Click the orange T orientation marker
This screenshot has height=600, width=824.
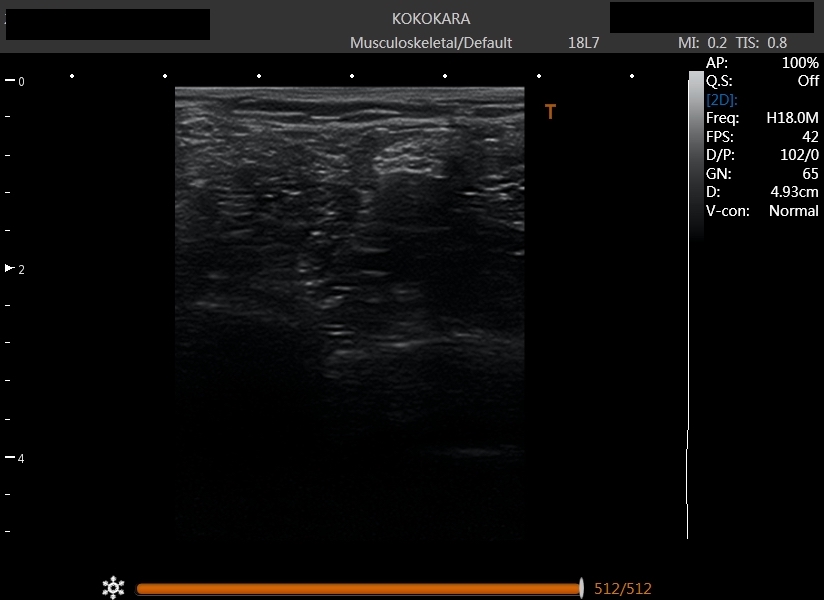[x=550, y=112]
